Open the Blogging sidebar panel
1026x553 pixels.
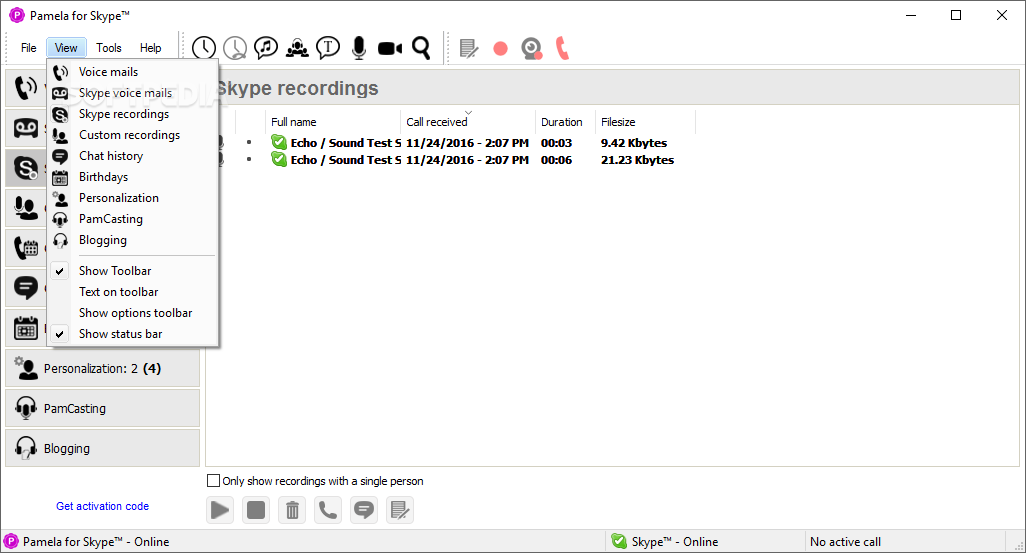click(x=102, y=448)
